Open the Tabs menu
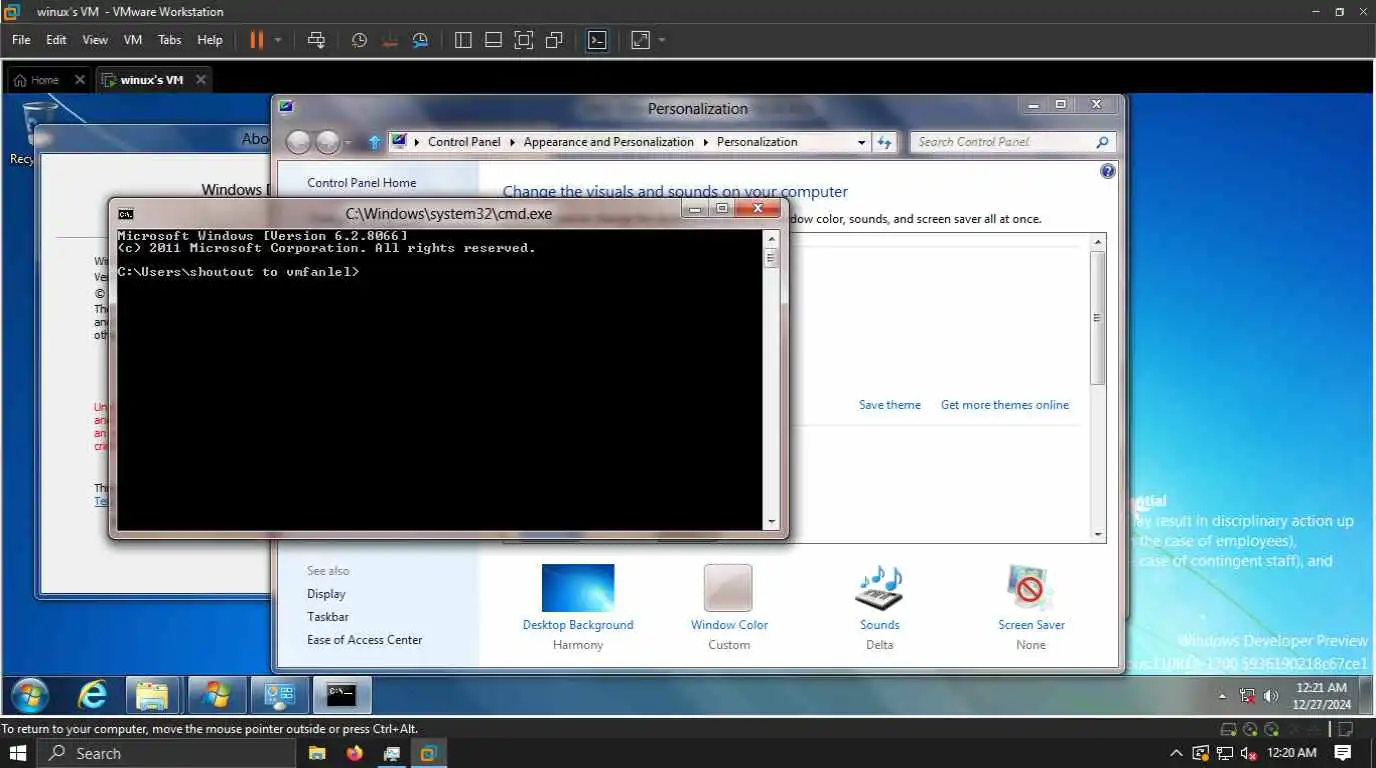Image resolution: width=1376 pixels, height=768 pixels. coord(170,40)
